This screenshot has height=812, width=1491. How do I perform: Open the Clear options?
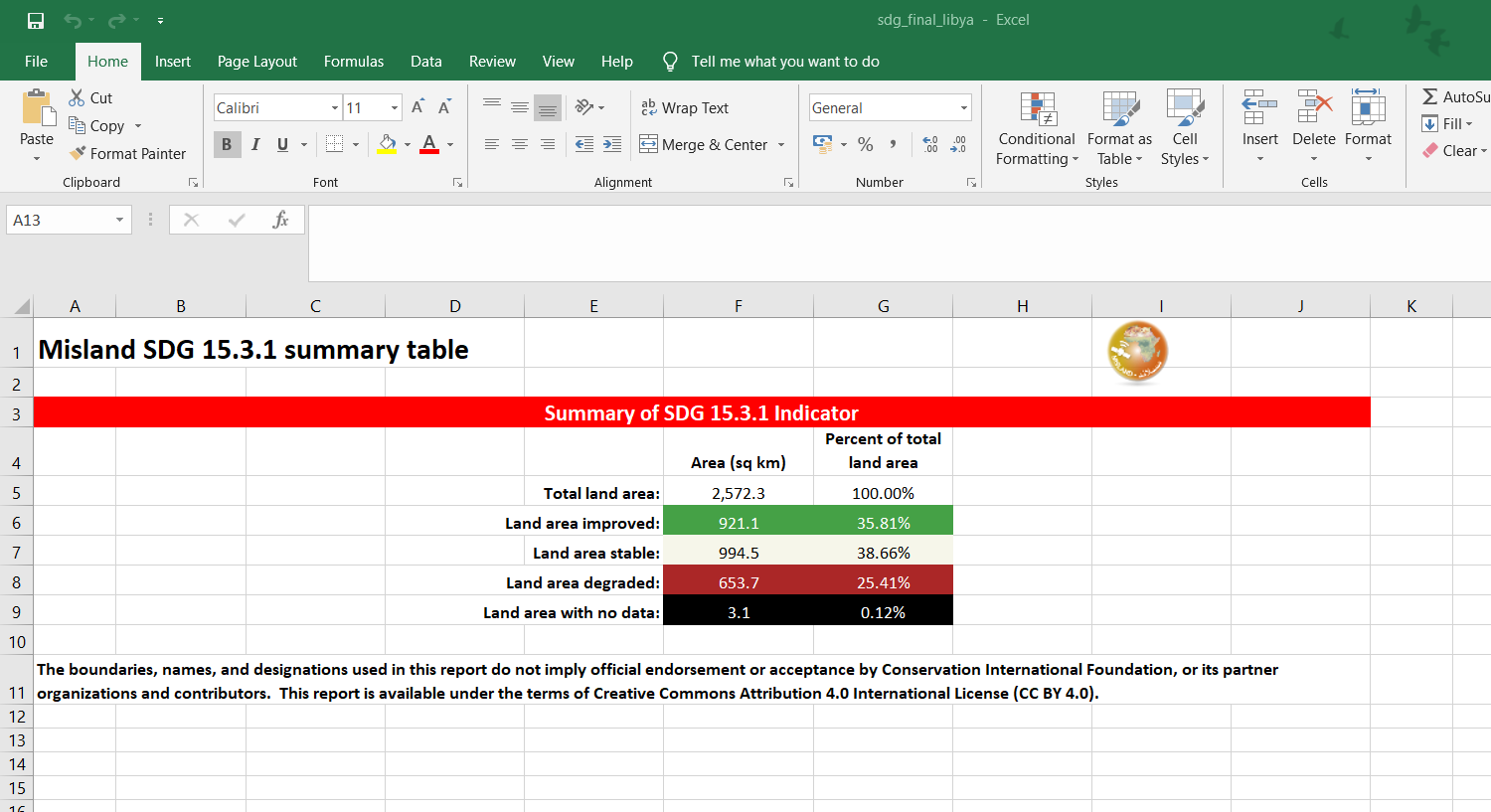coord(1455,150)
